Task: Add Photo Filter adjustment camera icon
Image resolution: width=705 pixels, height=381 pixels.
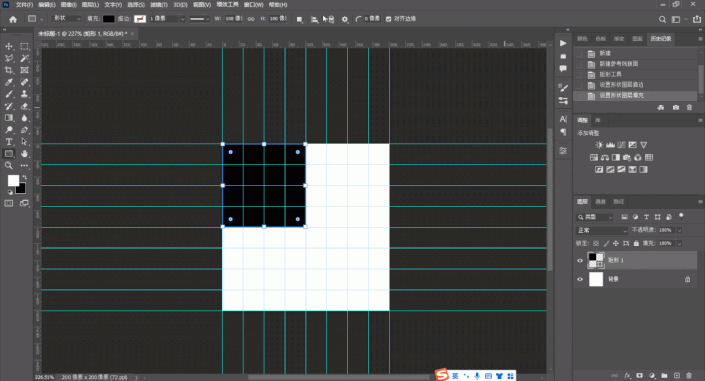Action: pyautogui.click(x=627, y=157)
